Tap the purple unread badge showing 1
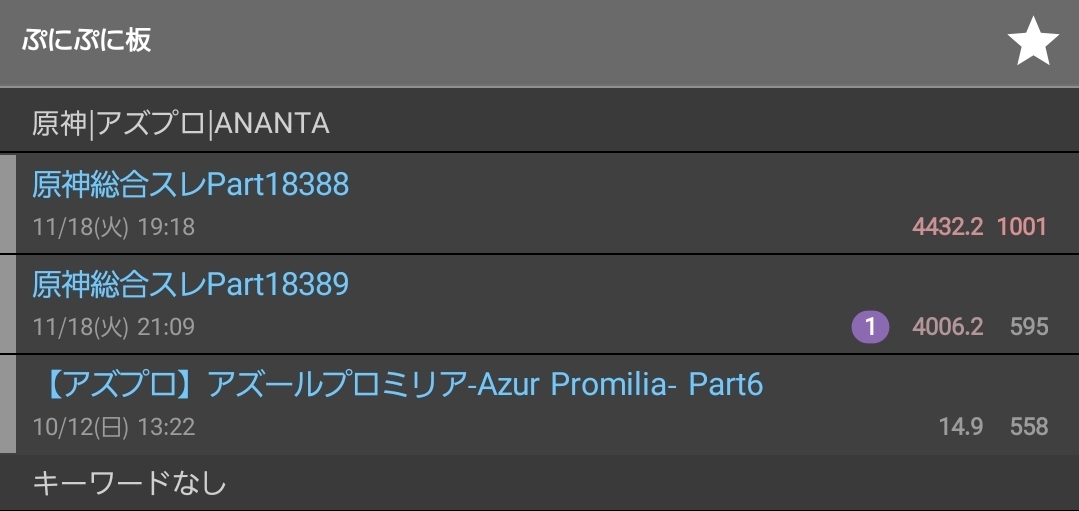Viewport: 1079px width, 511px height. [870, 326]
